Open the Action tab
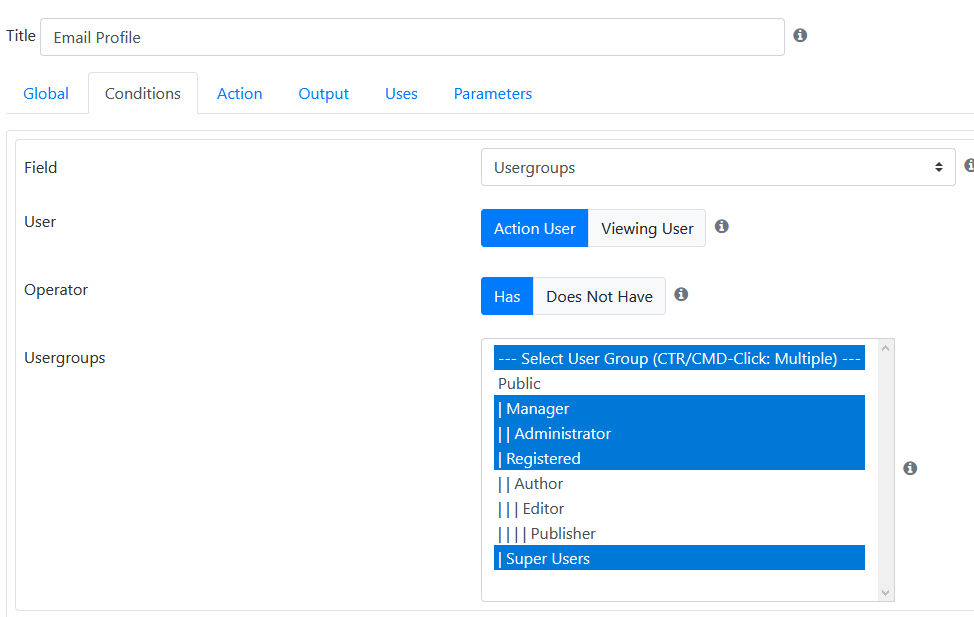Screen dimensions: 974x617 click(x=239, y=94)
